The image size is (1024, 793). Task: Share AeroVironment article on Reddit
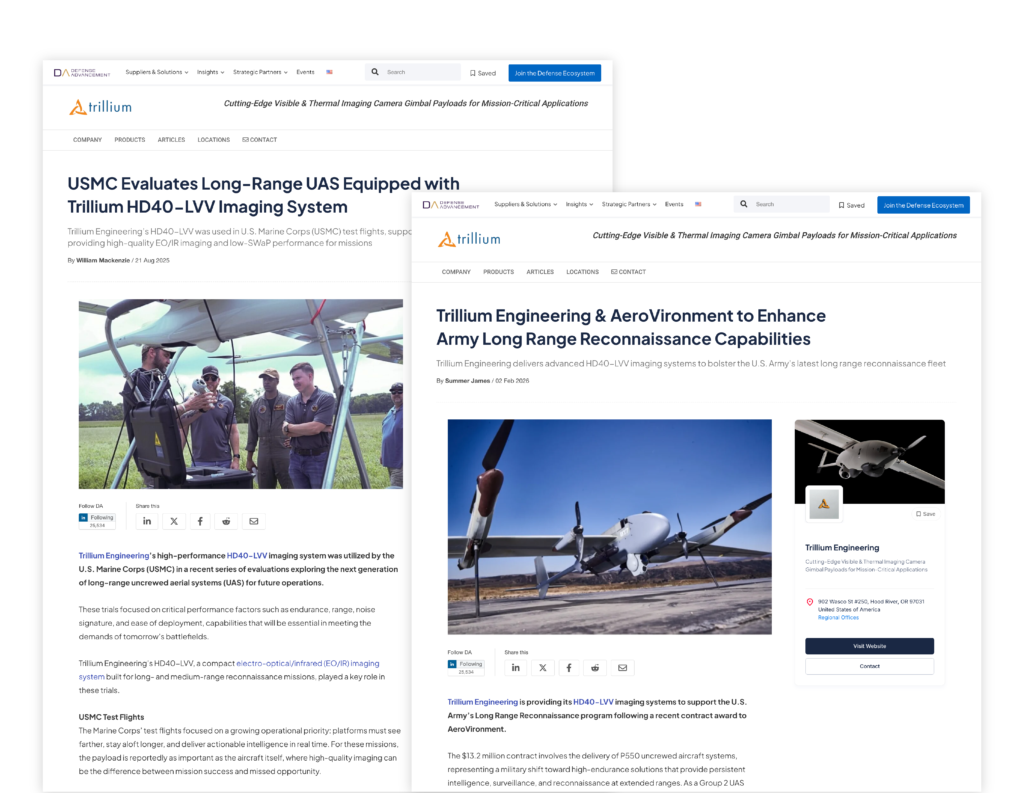pyautogui.click(x=595, y=668)
